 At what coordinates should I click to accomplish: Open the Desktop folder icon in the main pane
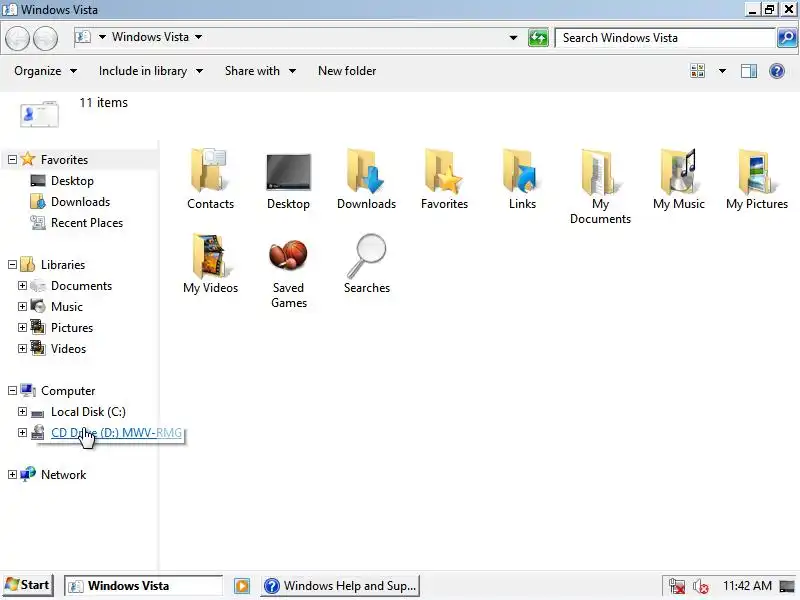tap(288, 171)
